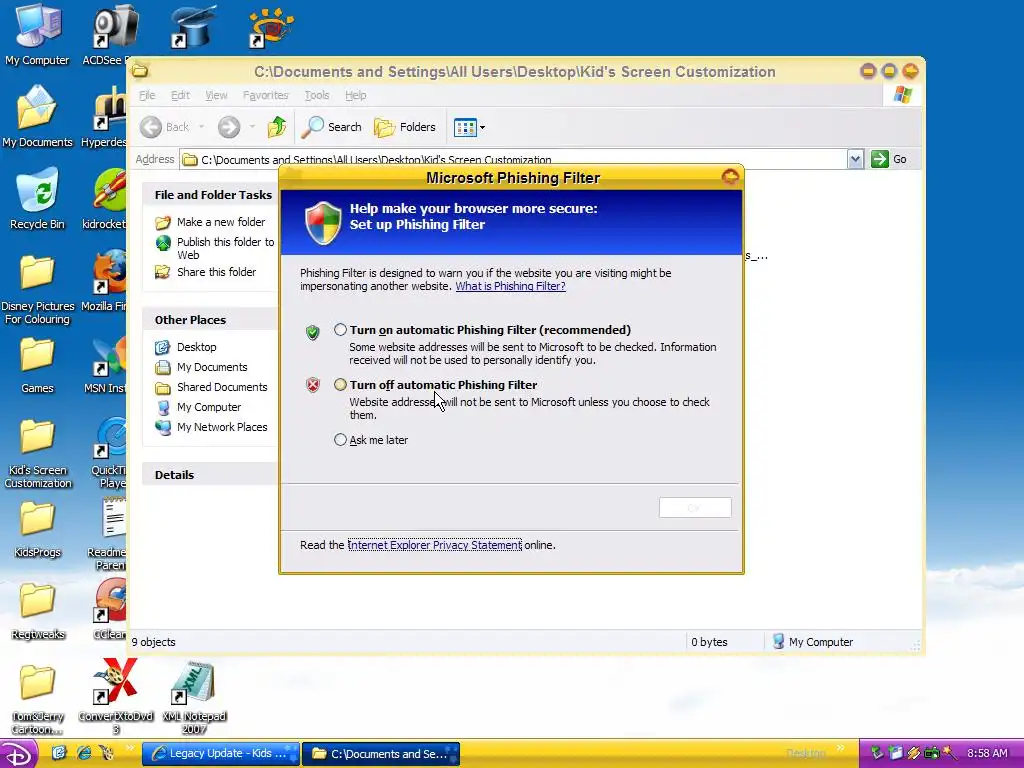
Task: Switch to C:\Documents and Se taskbar button
Action: (381, 753)
